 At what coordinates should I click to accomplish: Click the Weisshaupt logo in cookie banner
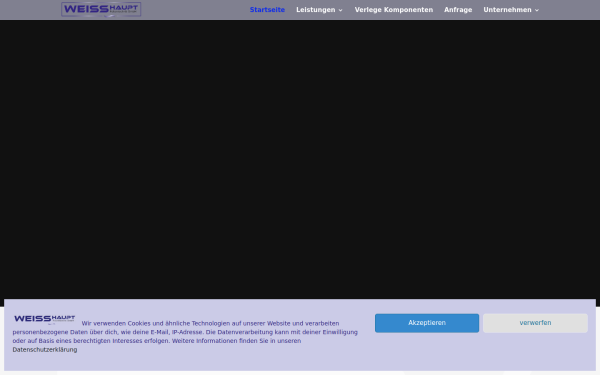click(44, 319)
